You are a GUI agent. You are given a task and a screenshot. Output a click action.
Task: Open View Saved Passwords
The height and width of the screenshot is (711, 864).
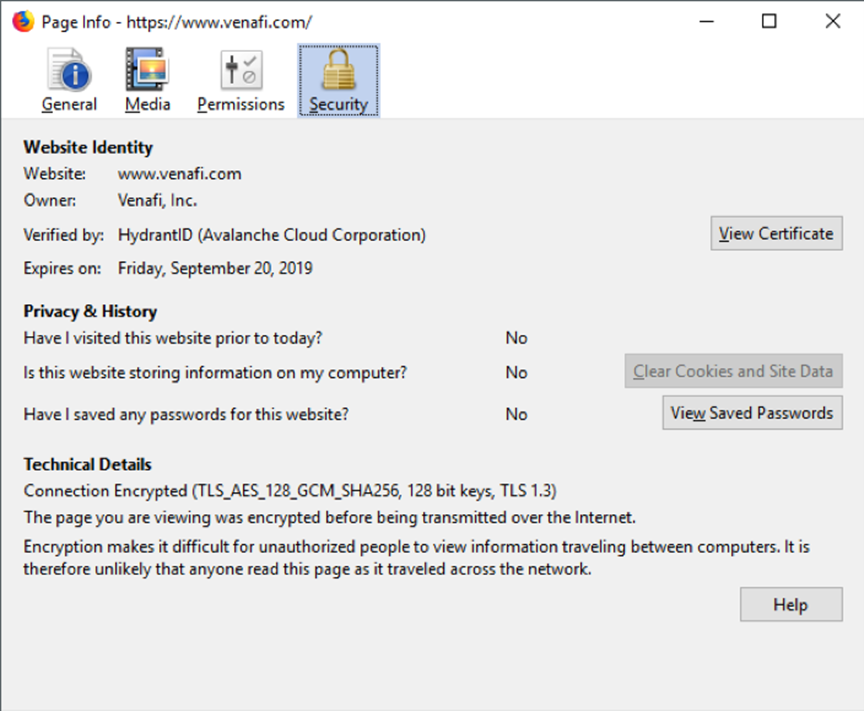(x=752, y=412)
